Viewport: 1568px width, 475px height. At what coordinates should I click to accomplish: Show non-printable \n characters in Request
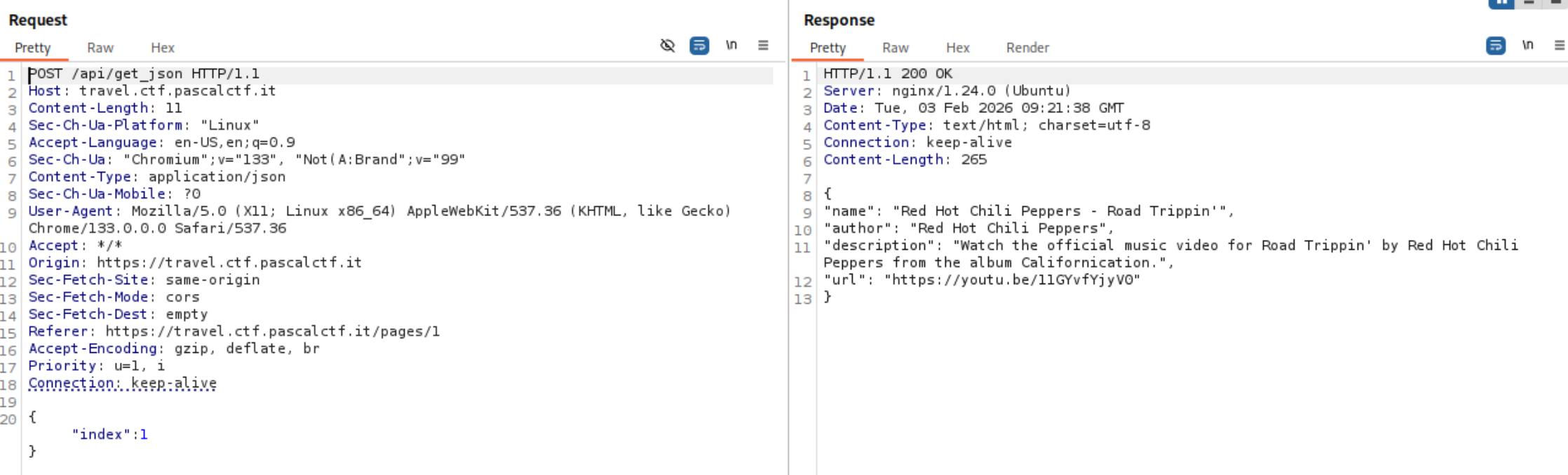point(731,46)
